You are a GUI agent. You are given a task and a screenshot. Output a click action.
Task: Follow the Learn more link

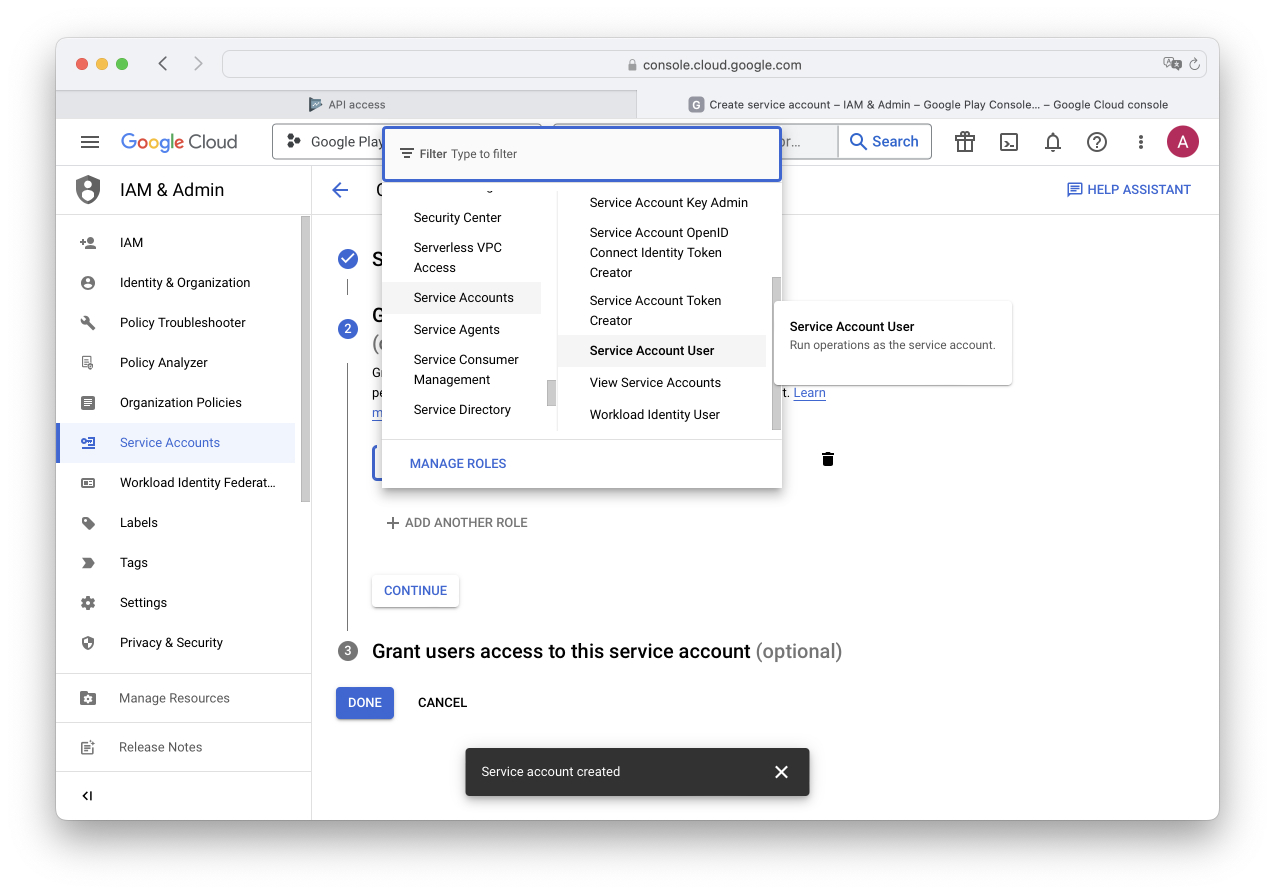tap(809, 393)
